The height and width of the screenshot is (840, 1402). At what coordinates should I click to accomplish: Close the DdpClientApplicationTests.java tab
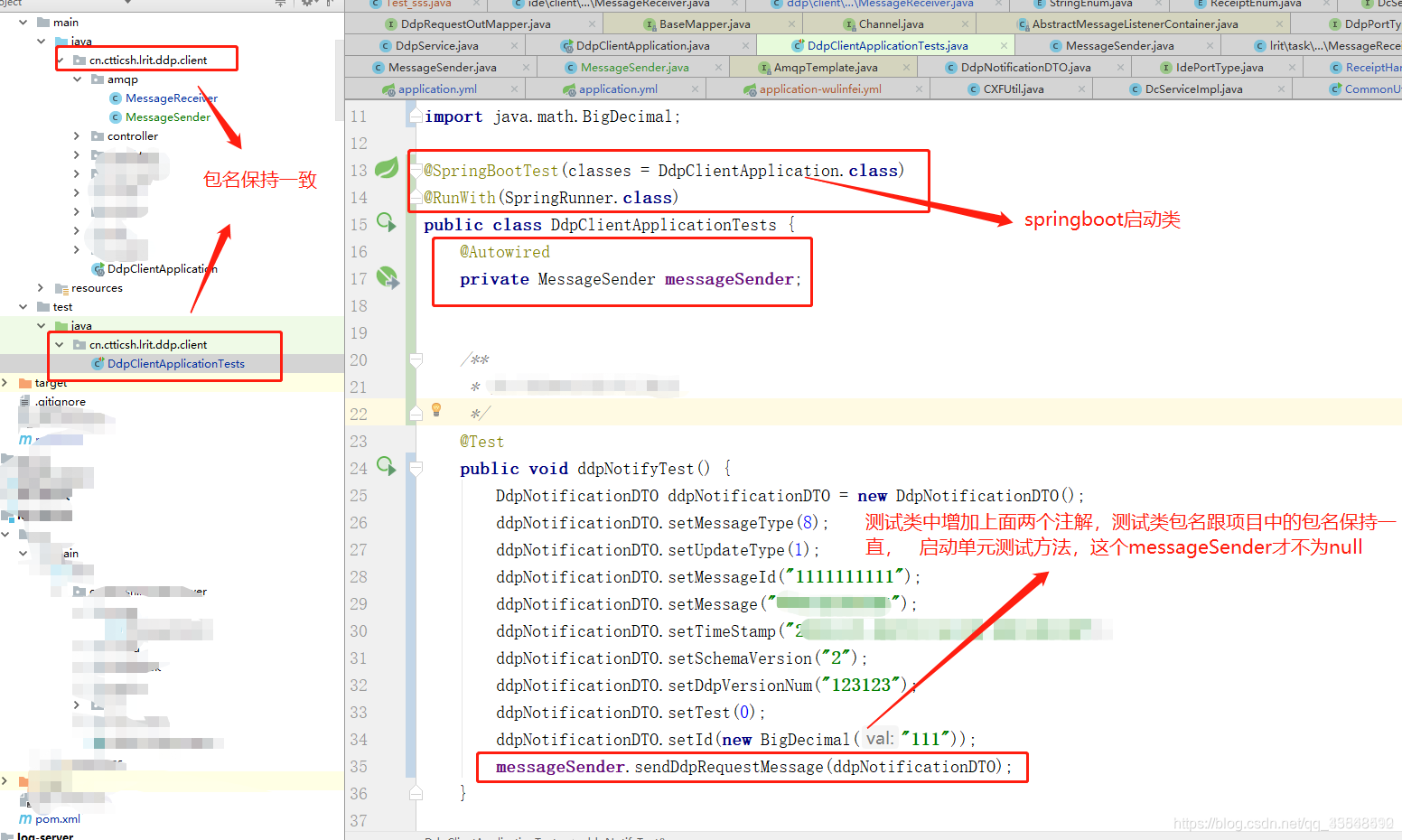(x=1004, y=45)
